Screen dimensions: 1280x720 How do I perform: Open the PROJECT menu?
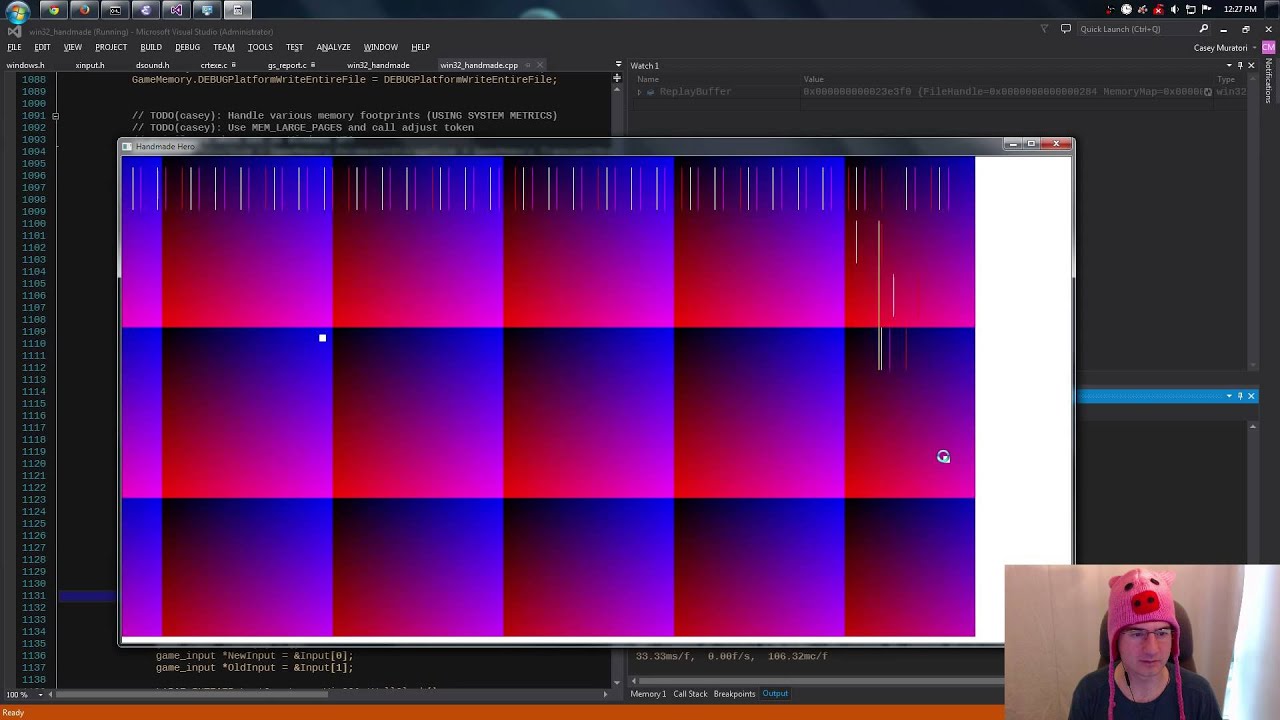pos(111,47)
